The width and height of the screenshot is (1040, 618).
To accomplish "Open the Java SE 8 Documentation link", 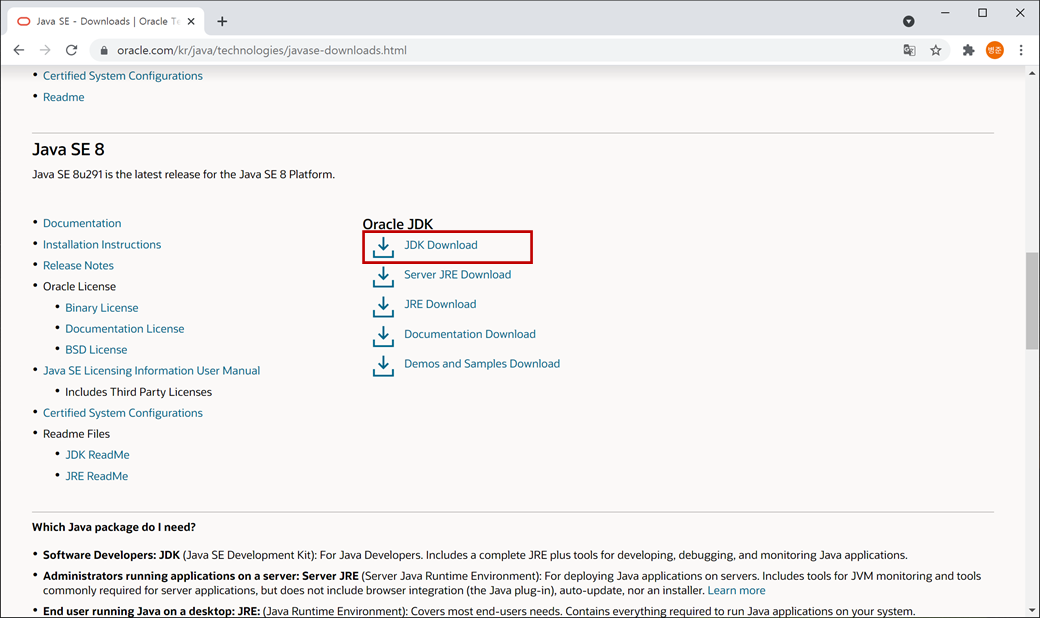I will (82, 223).
